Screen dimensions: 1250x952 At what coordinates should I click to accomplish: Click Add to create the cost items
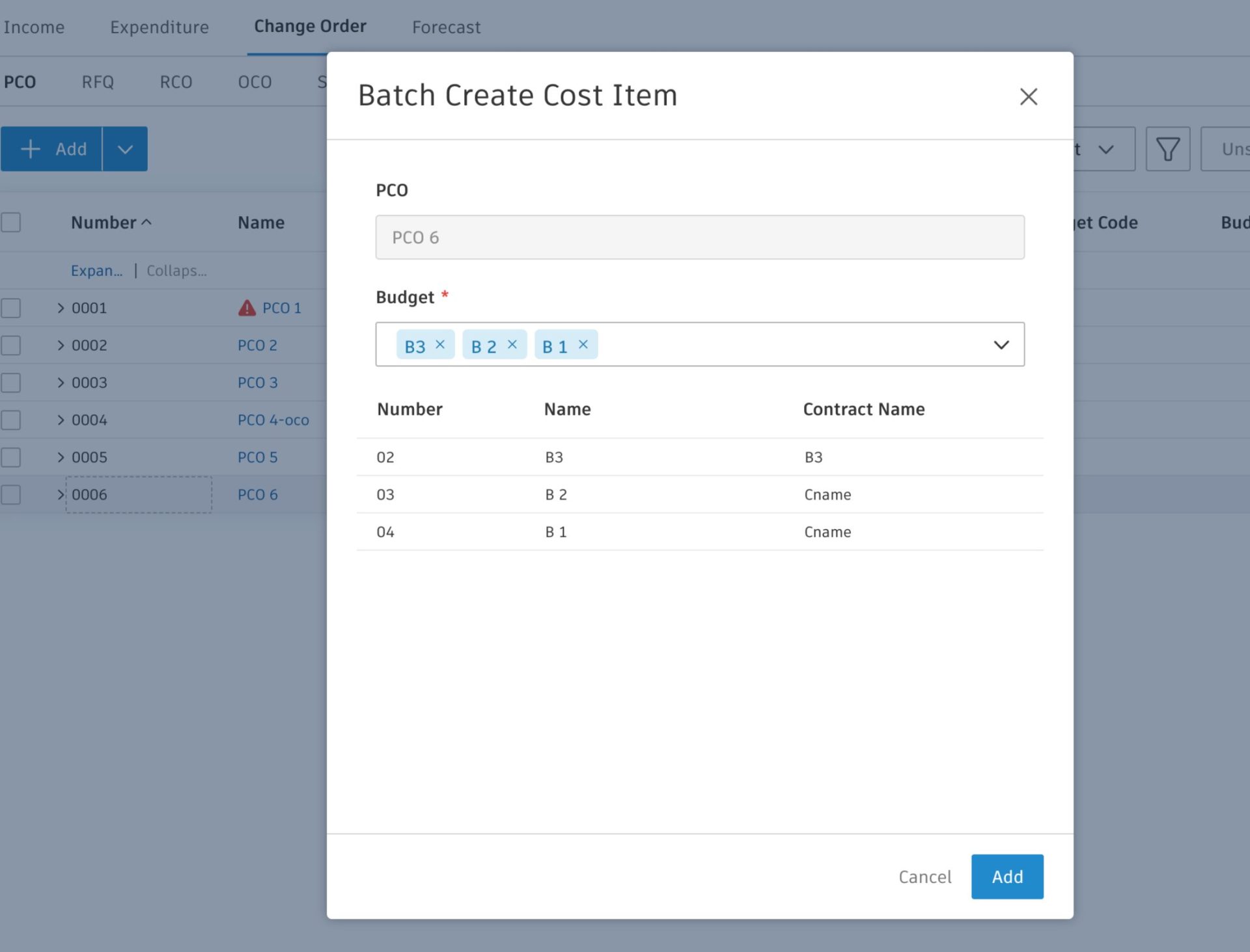click(x=1007, y=877)
